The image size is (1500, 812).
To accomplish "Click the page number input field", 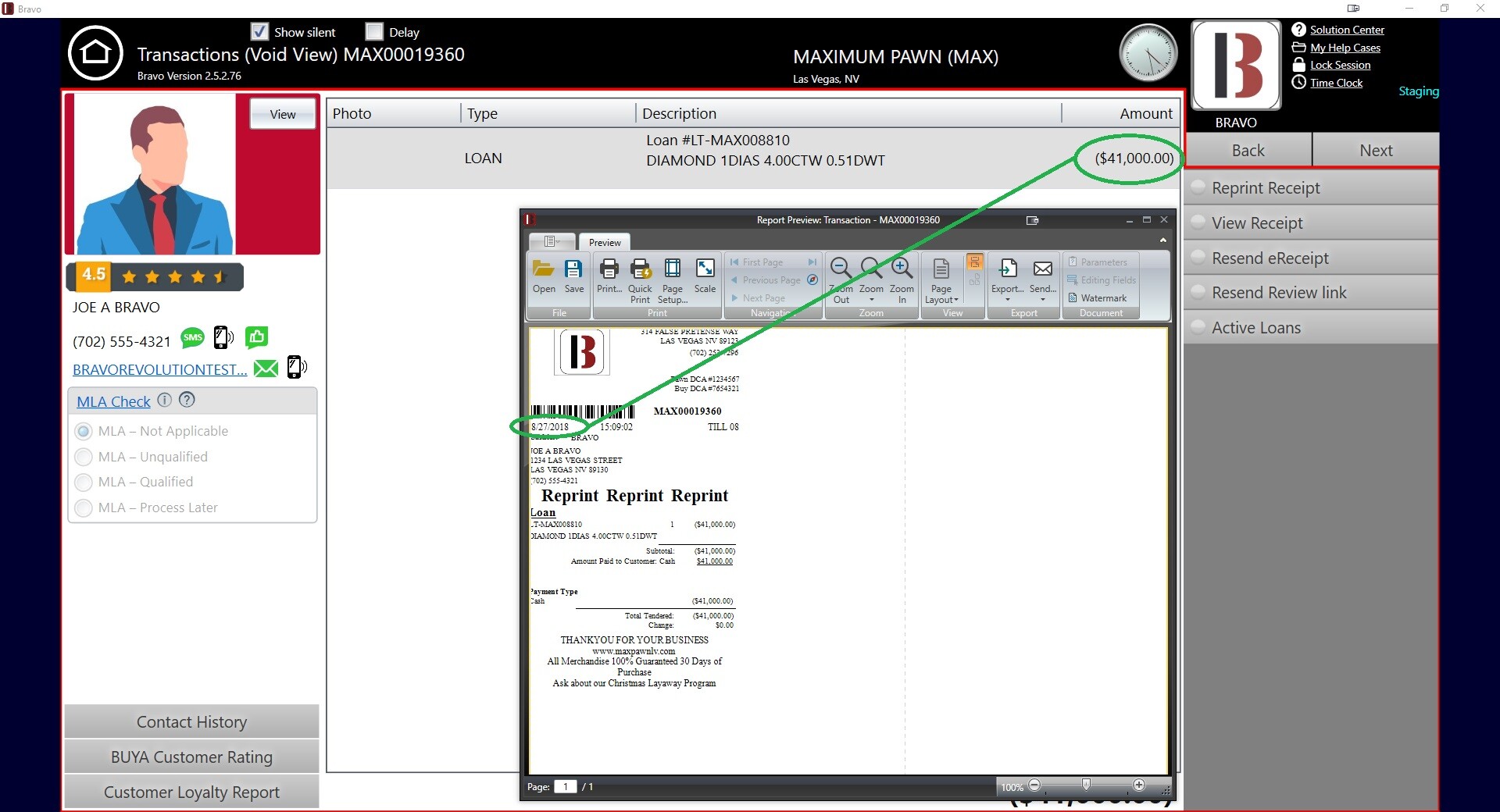I will [565, 786].
